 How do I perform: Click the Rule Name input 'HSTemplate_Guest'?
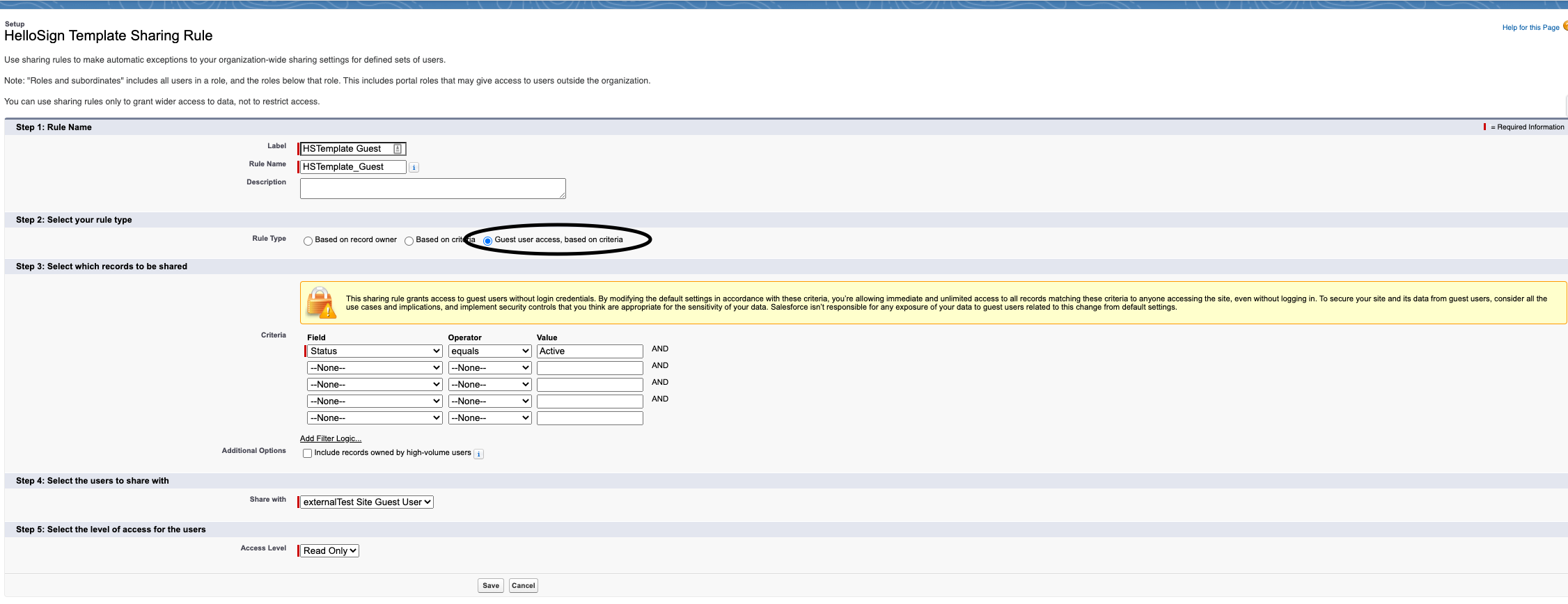click(352, 167)
